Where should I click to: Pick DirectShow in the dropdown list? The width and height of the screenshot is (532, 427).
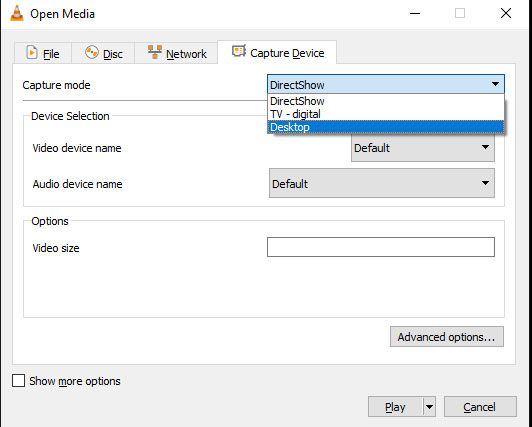click(386, 101)
